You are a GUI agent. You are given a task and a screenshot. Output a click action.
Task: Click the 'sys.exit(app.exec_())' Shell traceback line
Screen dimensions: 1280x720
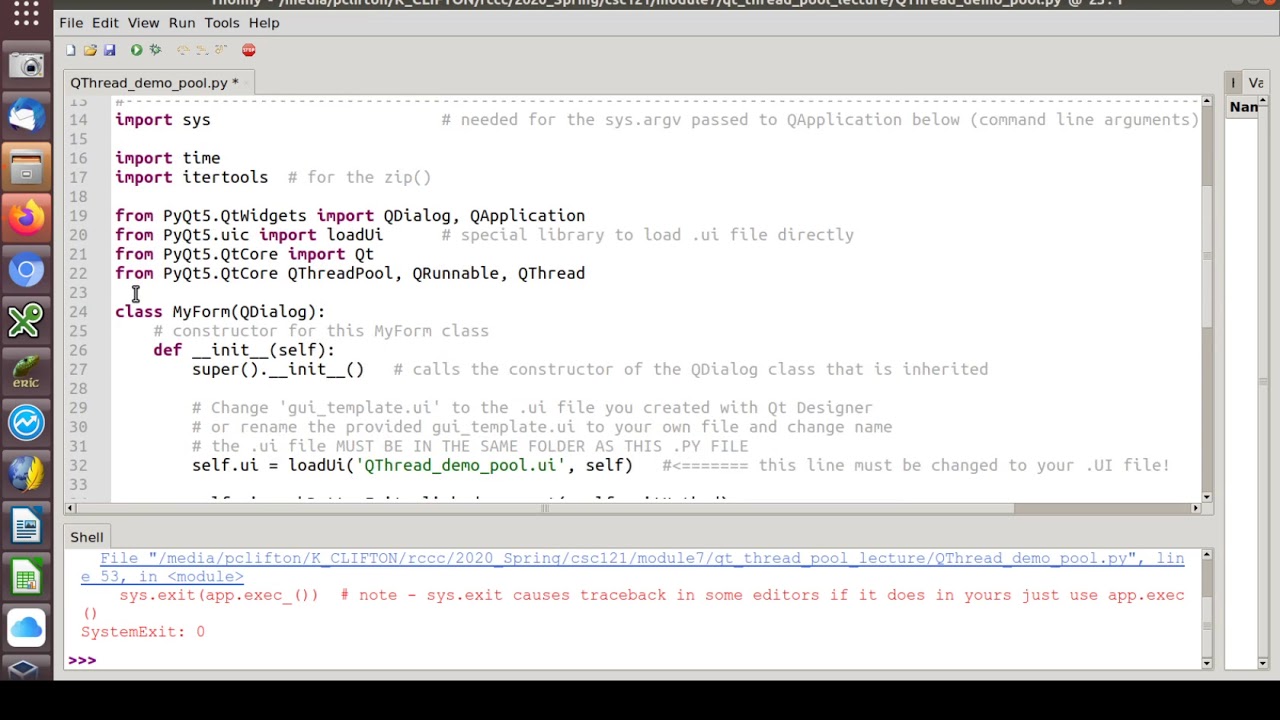click(219, 595)
